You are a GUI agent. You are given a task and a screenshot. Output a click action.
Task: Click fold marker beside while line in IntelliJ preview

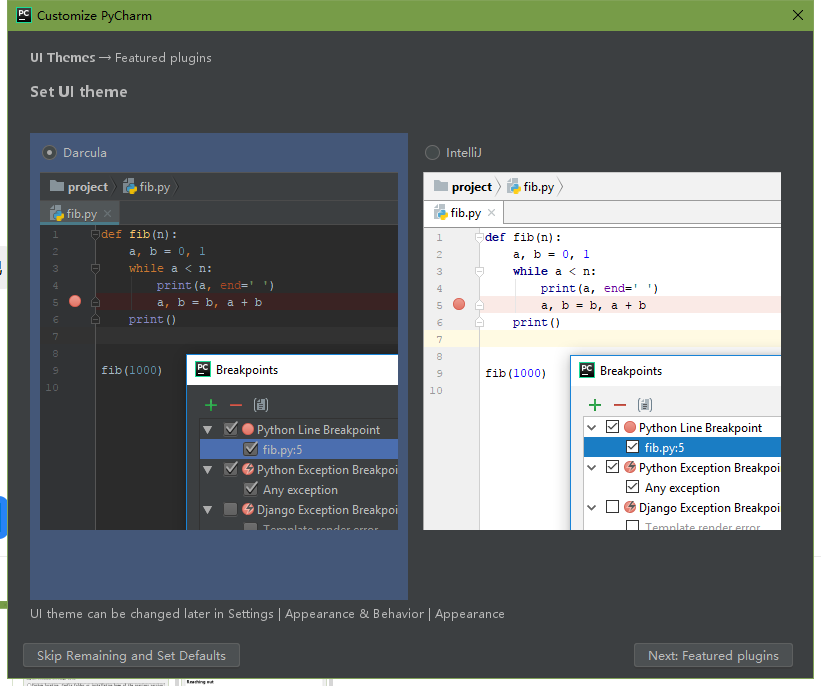click(479, 271)
